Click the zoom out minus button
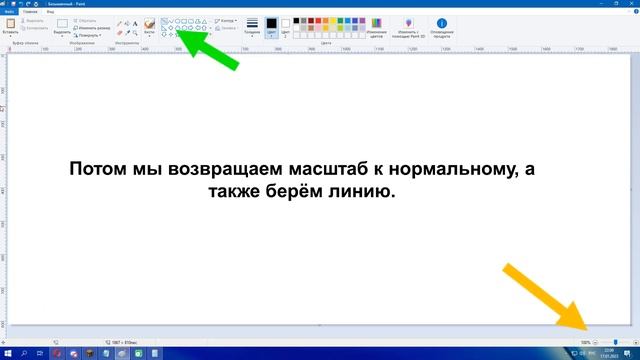Image resolution: width=640 pixels, height=360 pixels. click(595, 342)
